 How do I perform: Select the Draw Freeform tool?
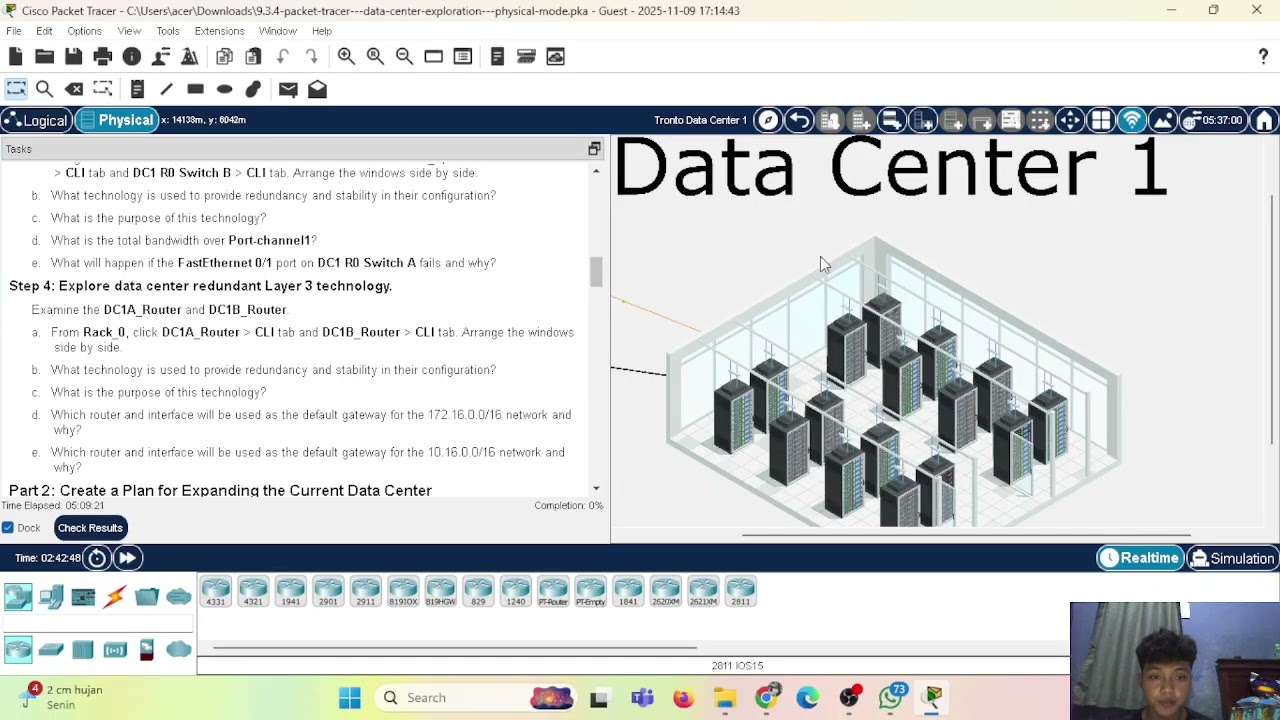coord(253,89)
